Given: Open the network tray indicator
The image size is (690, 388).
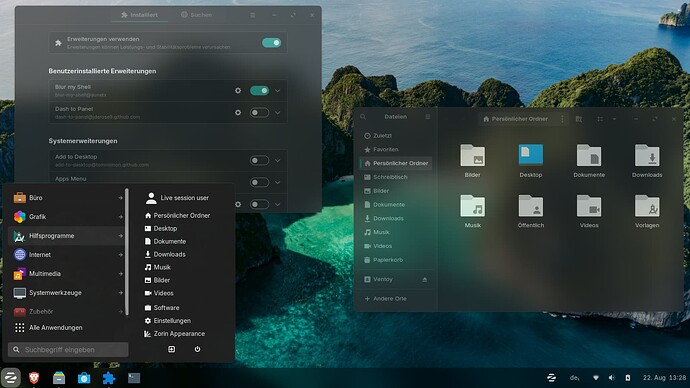Looking at the screenshot, I should pos(596,377).
